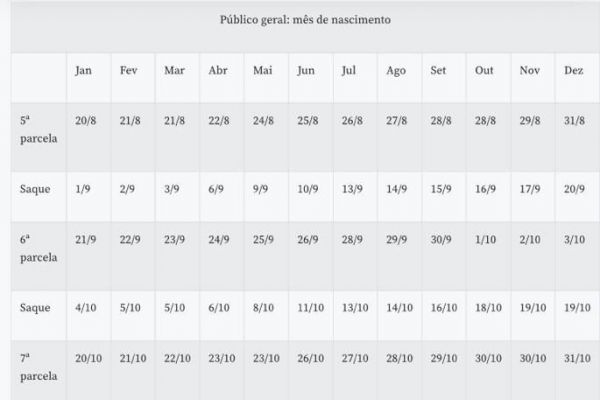This screenshot has height=400, width=600.
Task: Click the 3/10 date cell
Action: tap(574, 240)
